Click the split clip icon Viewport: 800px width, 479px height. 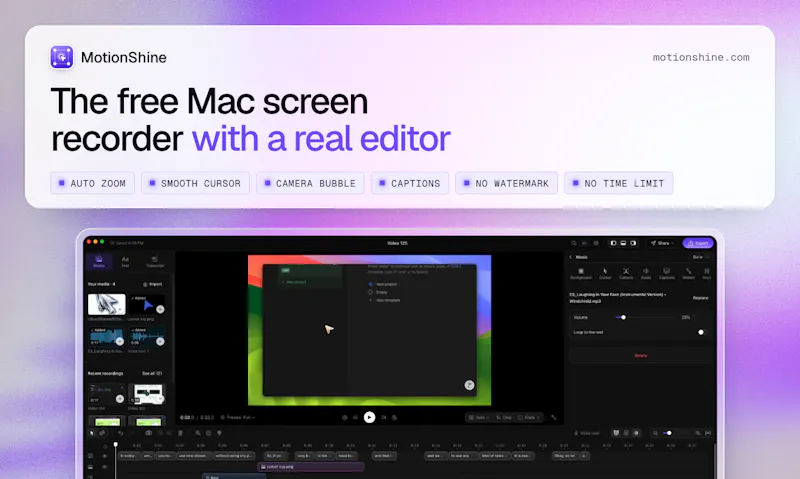(x=148, y=433)
